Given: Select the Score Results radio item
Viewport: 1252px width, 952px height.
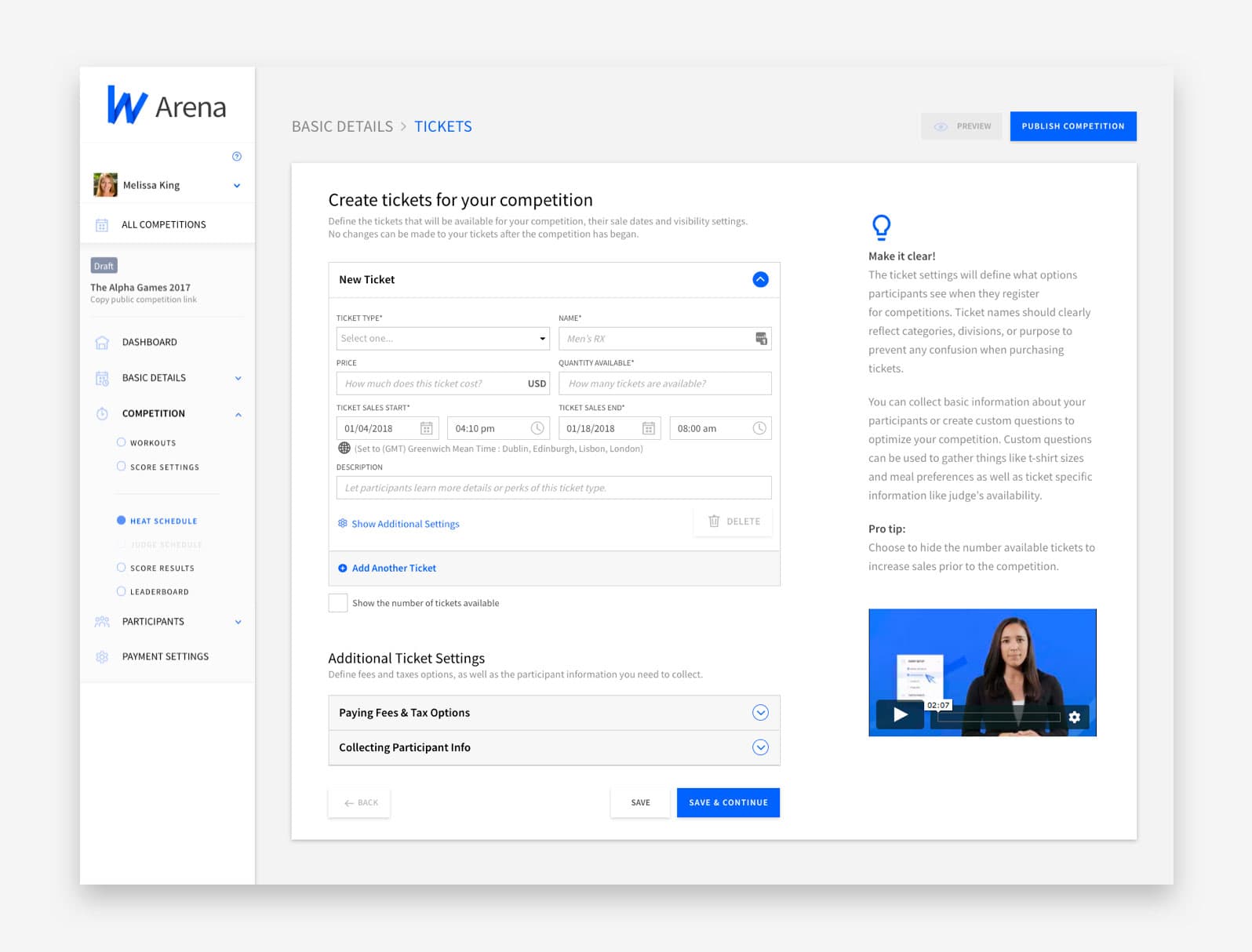Looking at the screenshot, I should [x=121, y=567].
